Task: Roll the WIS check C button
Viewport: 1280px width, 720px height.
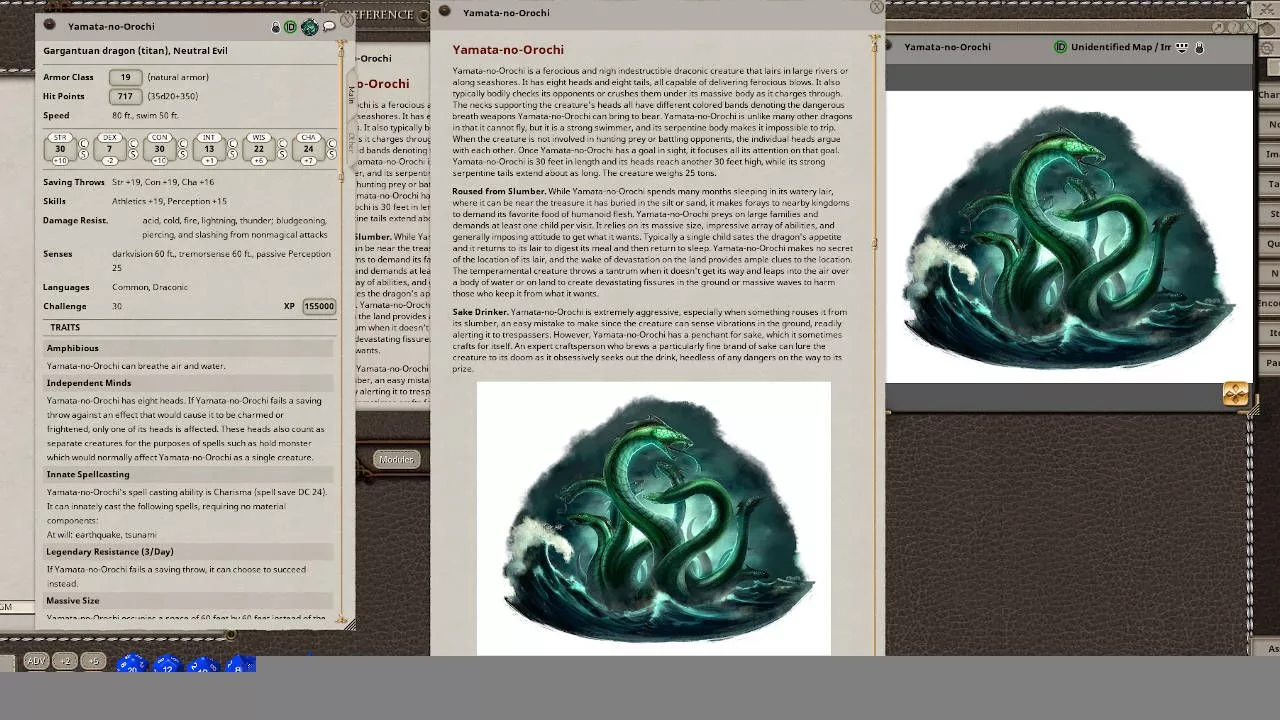Action: tap(282, 143)
